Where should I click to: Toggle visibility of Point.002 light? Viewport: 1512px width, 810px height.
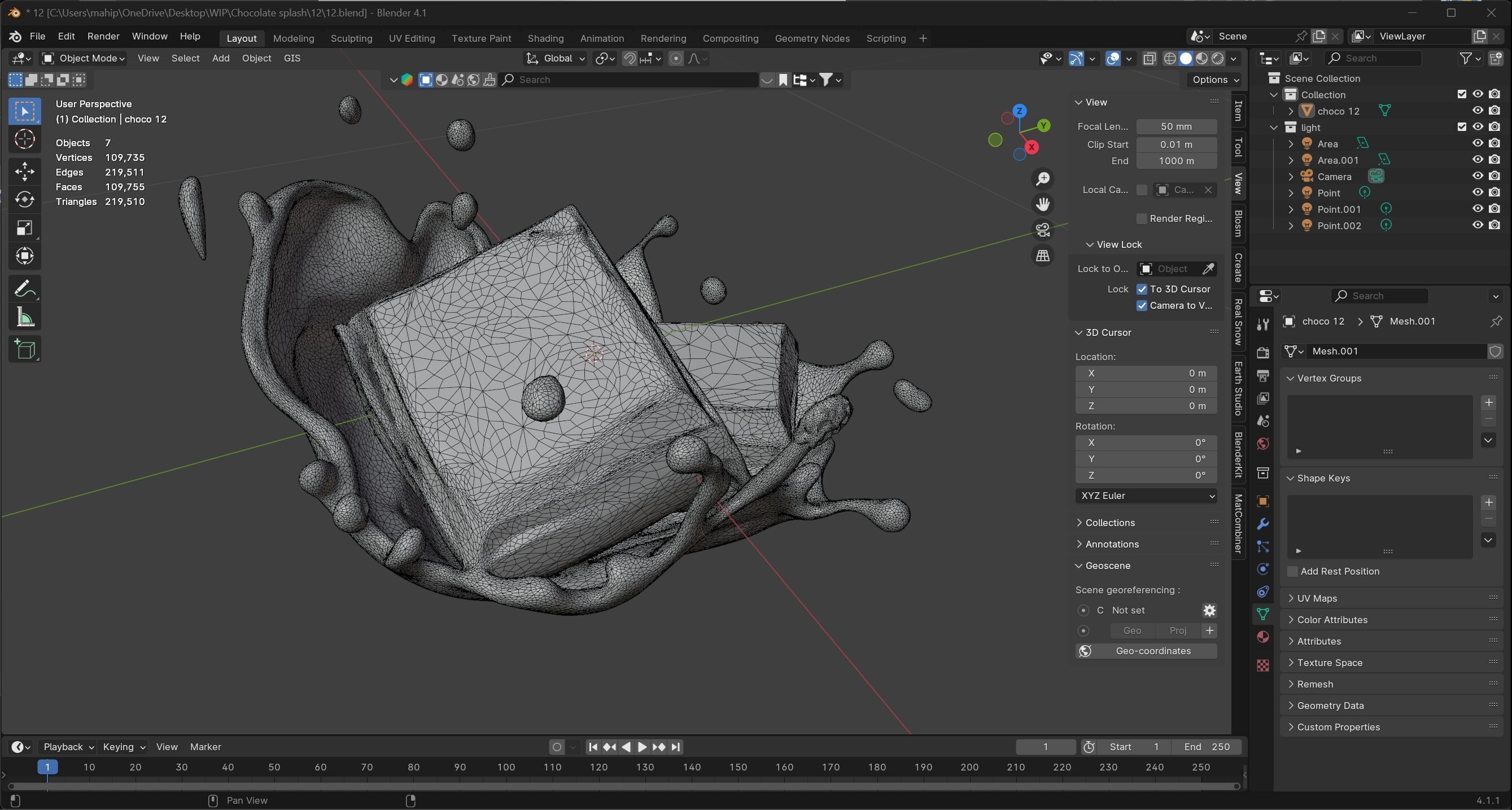tap(1478, 225)
